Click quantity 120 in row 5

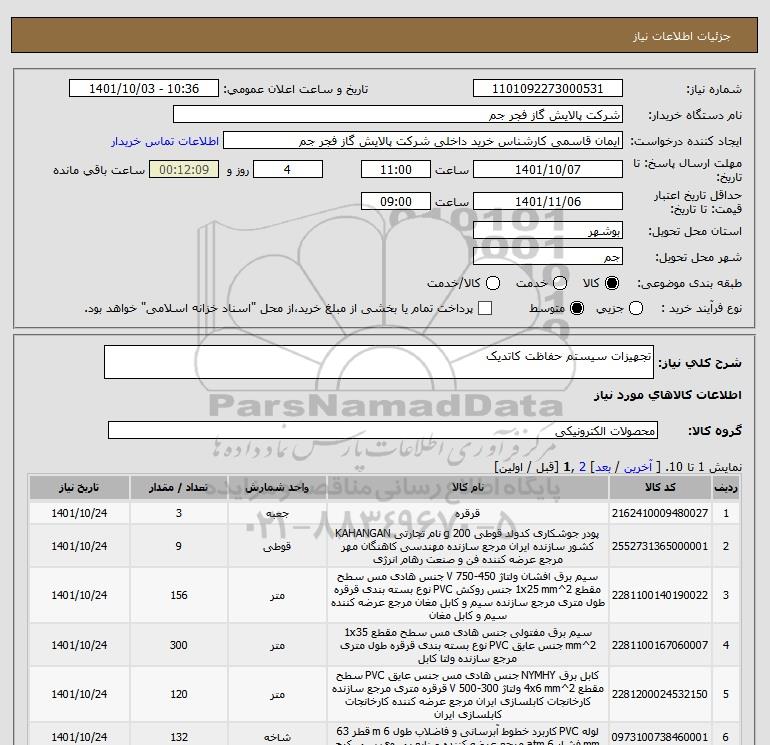pyautogui.click(x=179, y=694)
